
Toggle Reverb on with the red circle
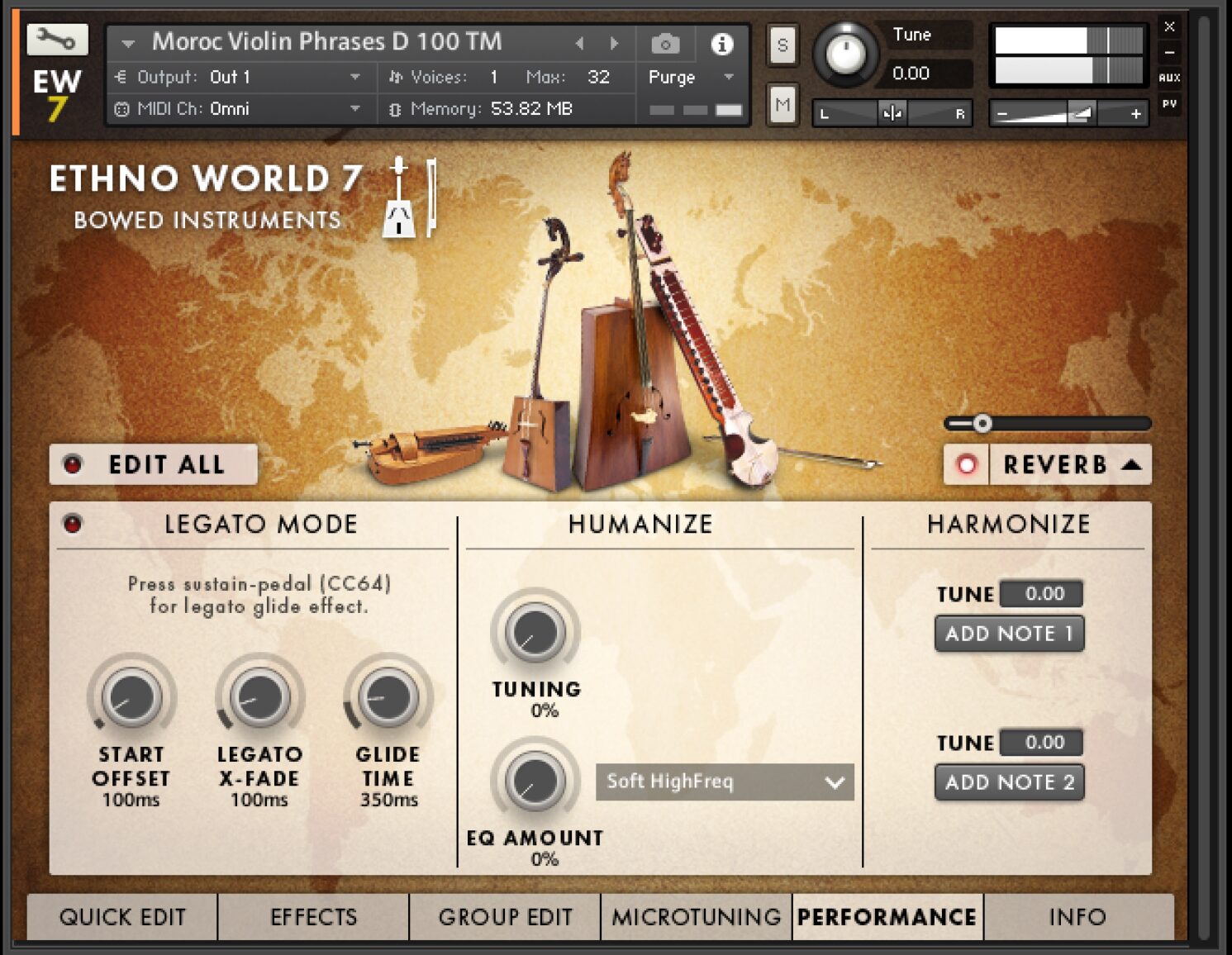tap(966, 465)
